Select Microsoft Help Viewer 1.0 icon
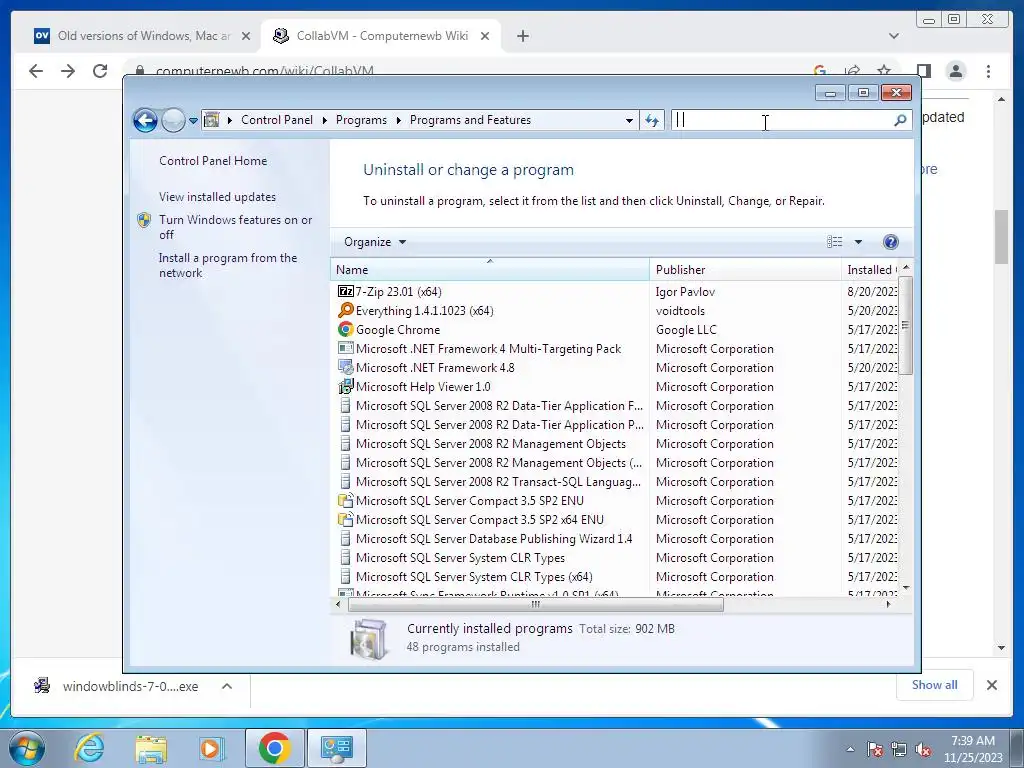This screenshot has width=1024, height=768. (345, 386)
